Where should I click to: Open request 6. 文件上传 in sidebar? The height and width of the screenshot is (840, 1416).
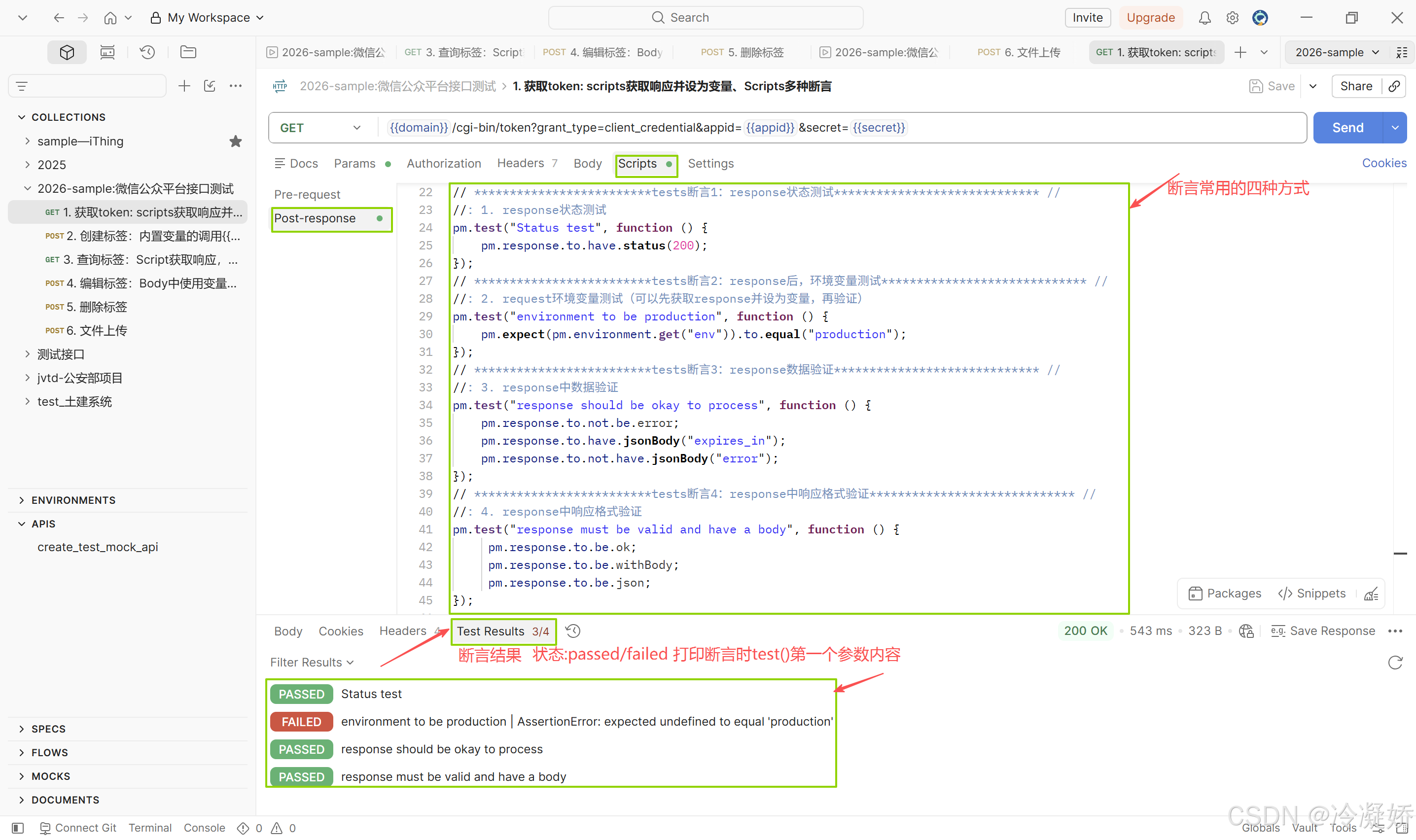click(128, 330)
